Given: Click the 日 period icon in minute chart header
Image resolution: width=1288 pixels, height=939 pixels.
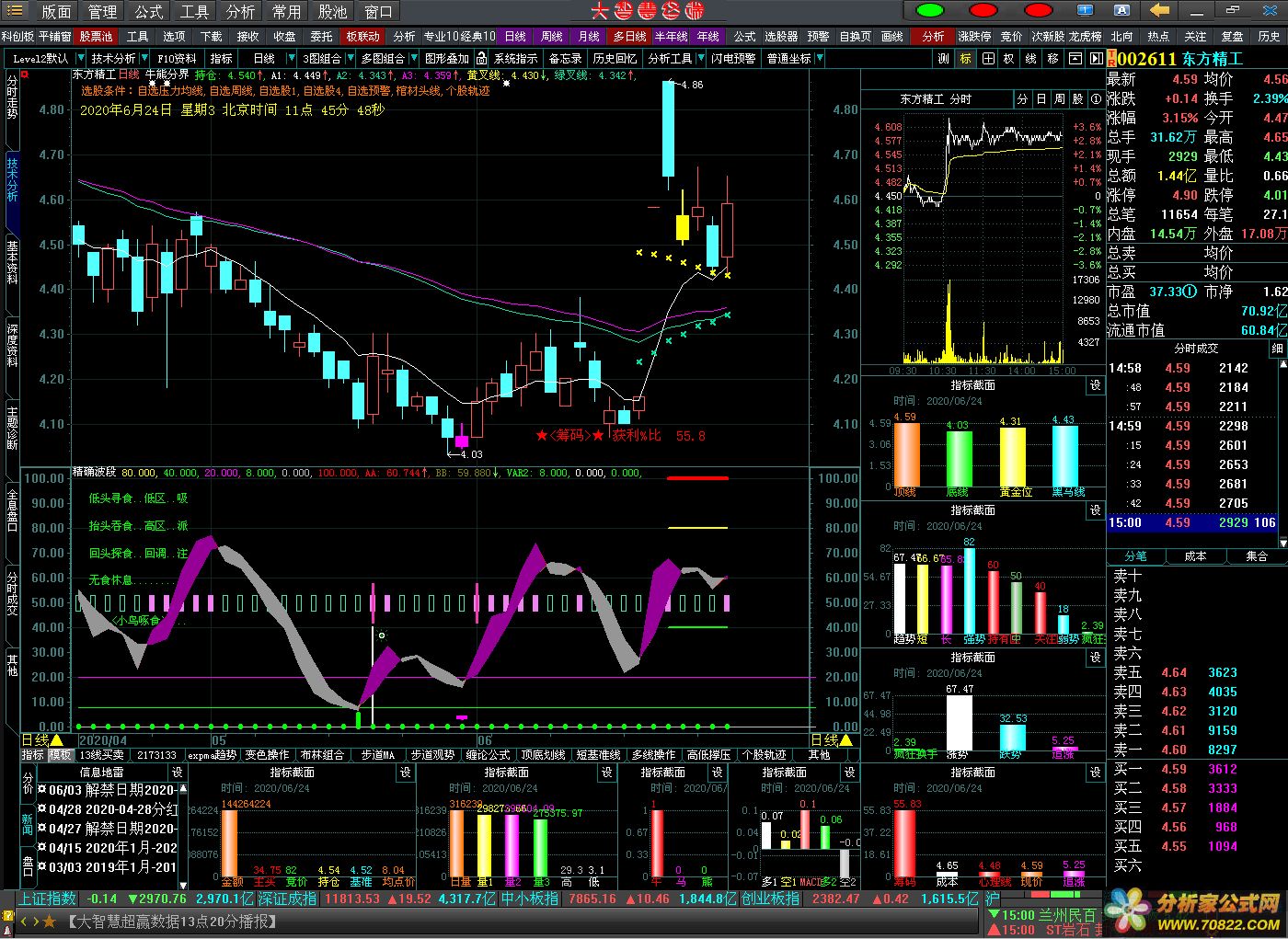Looking at the screenshot, I should (1041, 98).
